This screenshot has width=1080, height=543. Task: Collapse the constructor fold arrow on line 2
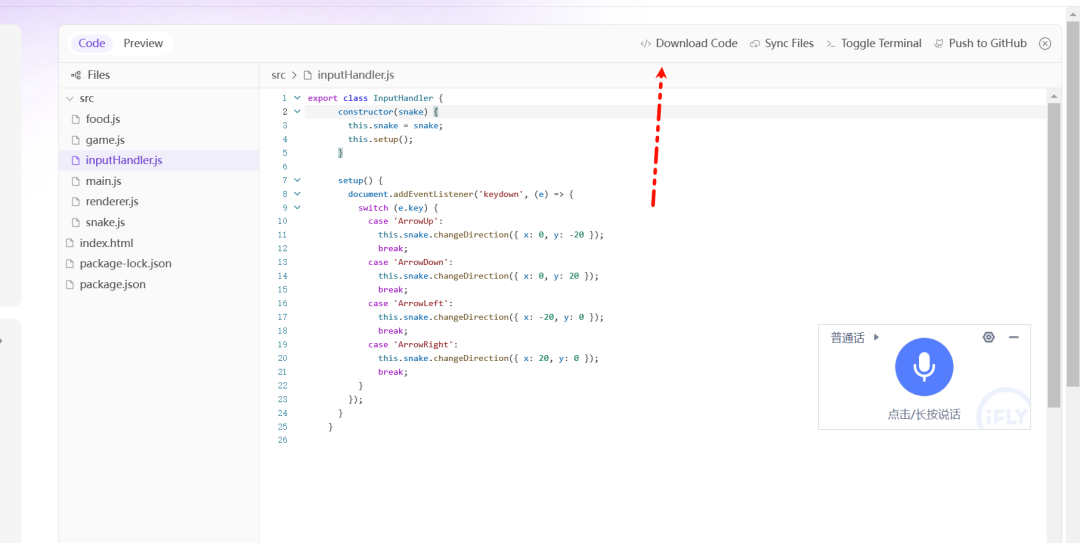(297, 112)
